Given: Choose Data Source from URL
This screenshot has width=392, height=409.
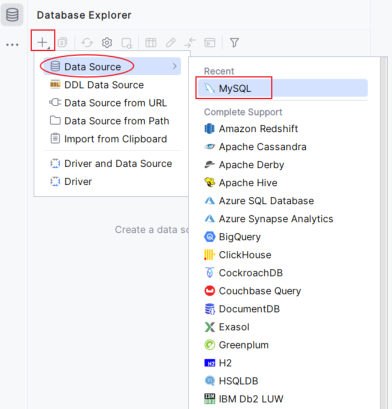Looking at the screenshot, I should (111, 103).
